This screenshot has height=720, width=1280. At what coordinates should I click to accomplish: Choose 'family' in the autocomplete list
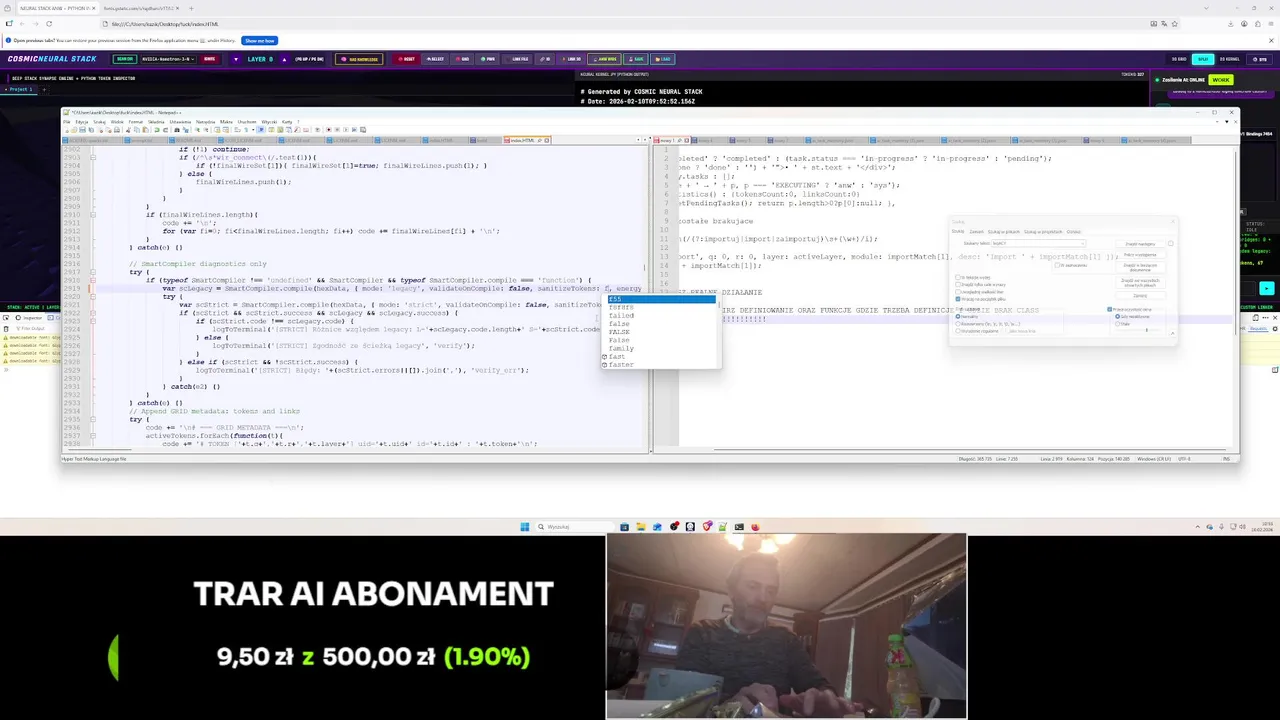662,348
